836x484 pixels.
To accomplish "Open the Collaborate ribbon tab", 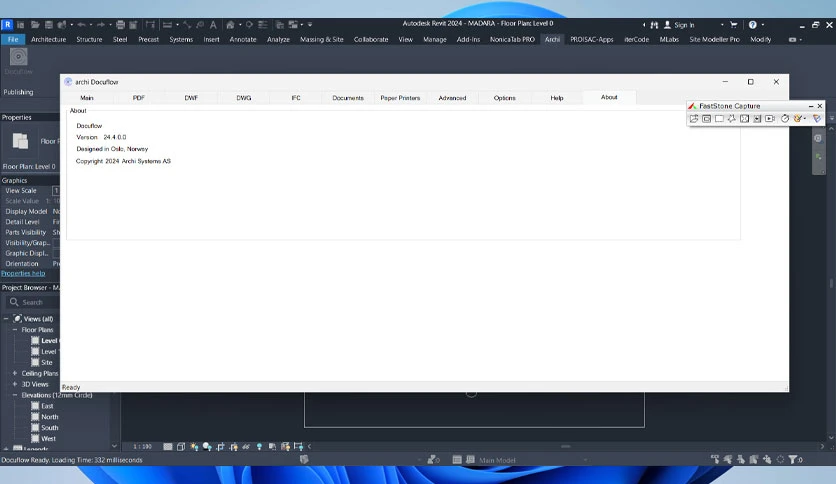I will tap(371, 39).
